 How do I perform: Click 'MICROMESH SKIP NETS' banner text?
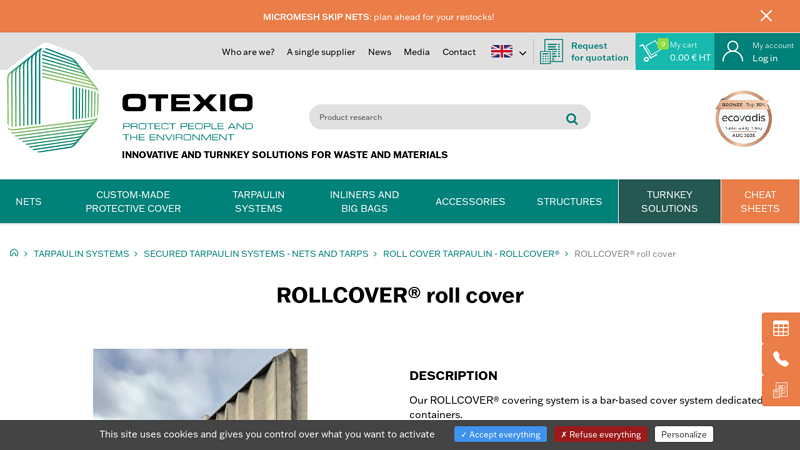(x=317, y=17)
